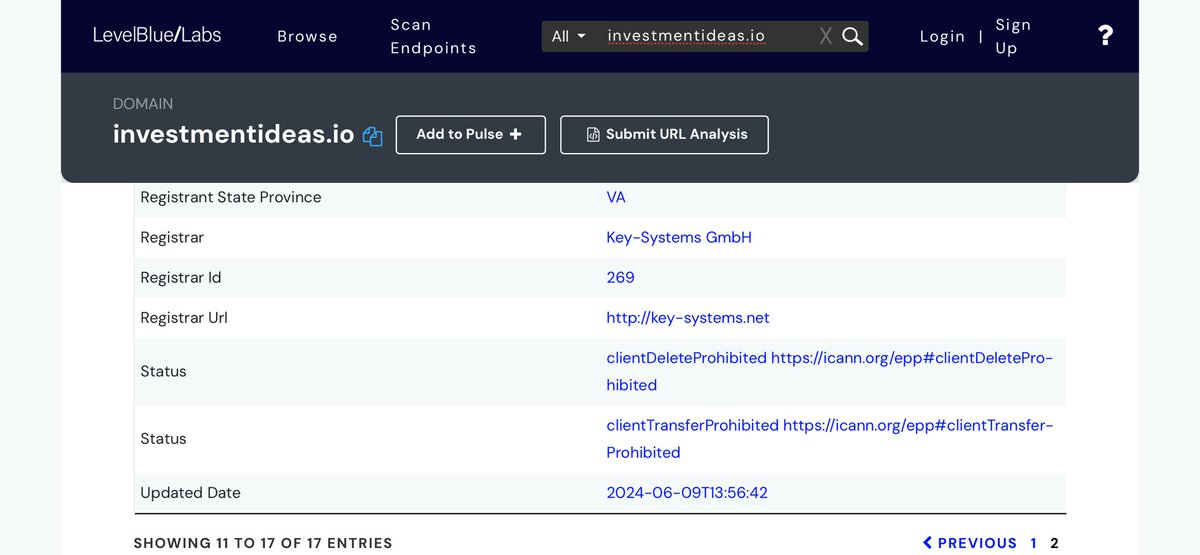Follow the http://key-systems.net registrar URL

pos(687,318)
